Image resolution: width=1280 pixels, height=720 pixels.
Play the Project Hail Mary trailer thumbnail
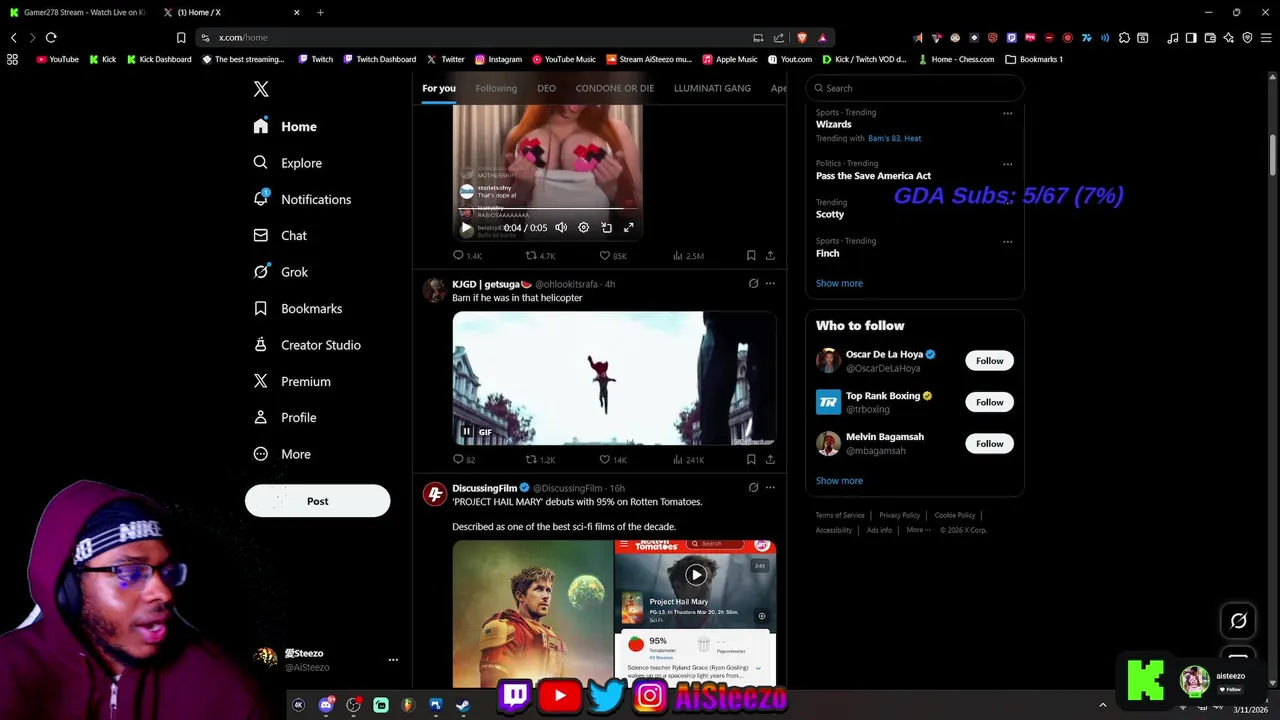click(696, 575)
